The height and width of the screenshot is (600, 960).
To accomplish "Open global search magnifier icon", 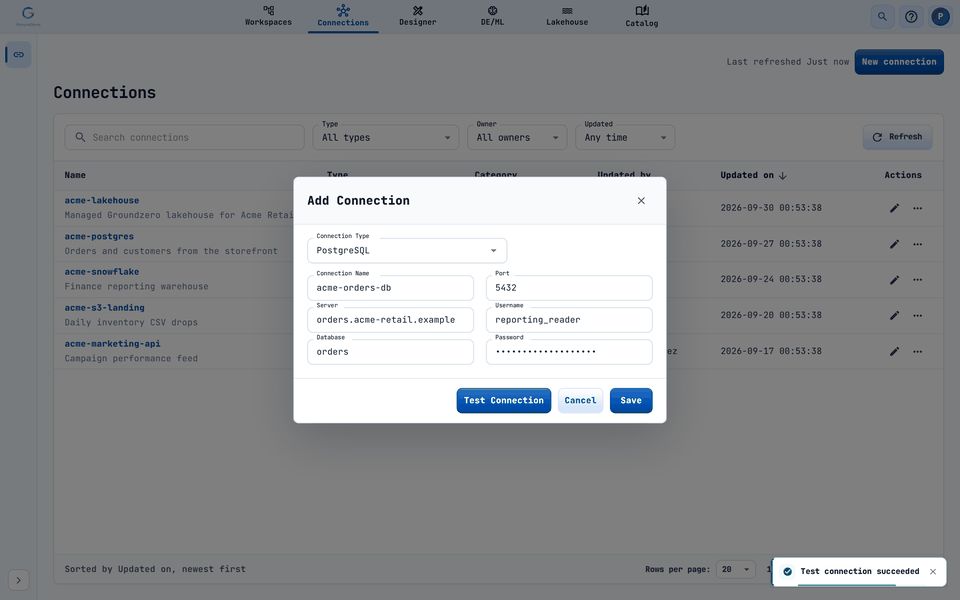I will (x=882, y=17).
